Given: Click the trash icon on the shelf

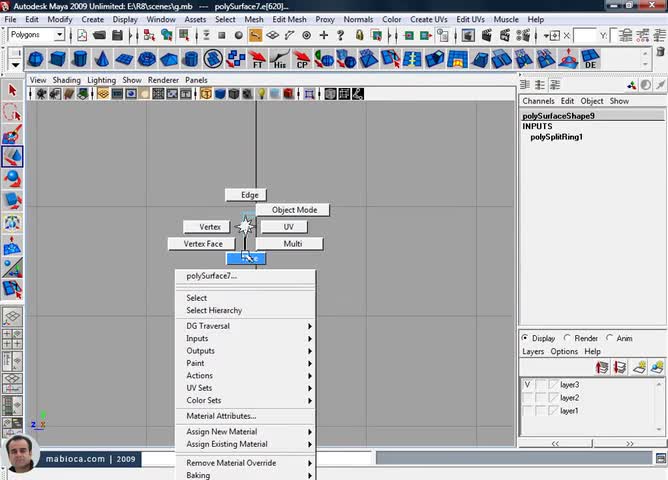Looking at the screenshot, I should point(660,52).
